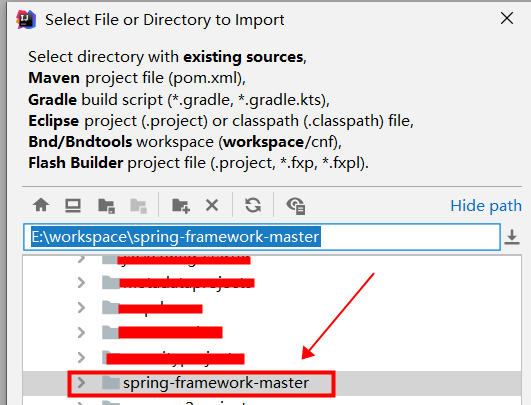Refresh the file tree

tap(253, 205)
